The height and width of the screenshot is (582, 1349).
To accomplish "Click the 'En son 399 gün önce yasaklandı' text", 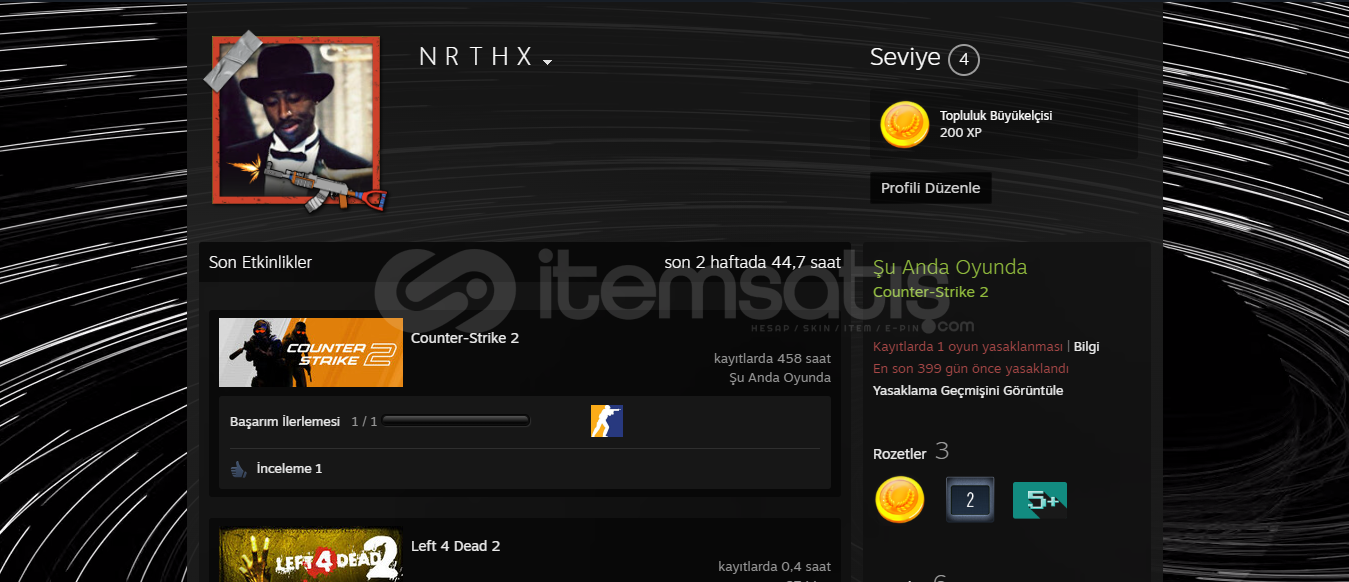I will pyautogui.click(x=971, y=369).
